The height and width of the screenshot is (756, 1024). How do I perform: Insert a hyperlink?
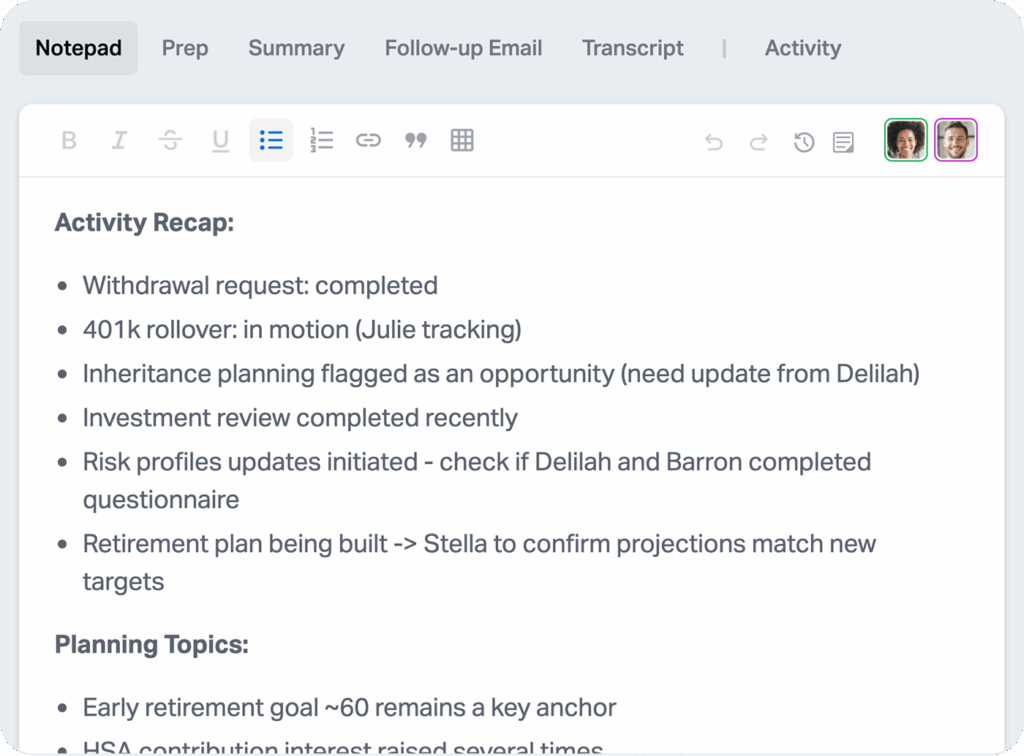coord(369,141)
